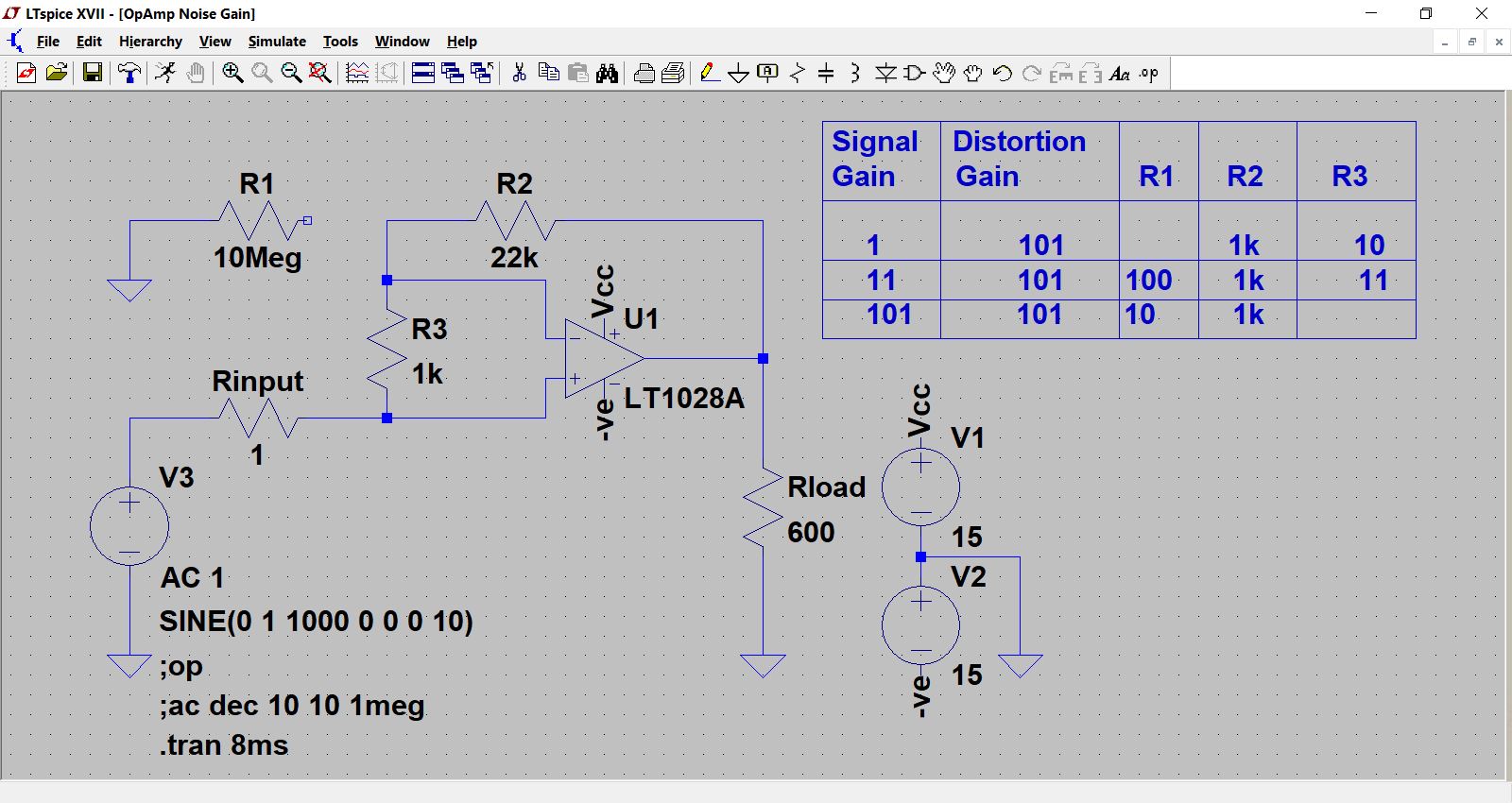The width and height of the screenshot is (1512, 803).
Task: Open the File menu
Action: point(48,42)
